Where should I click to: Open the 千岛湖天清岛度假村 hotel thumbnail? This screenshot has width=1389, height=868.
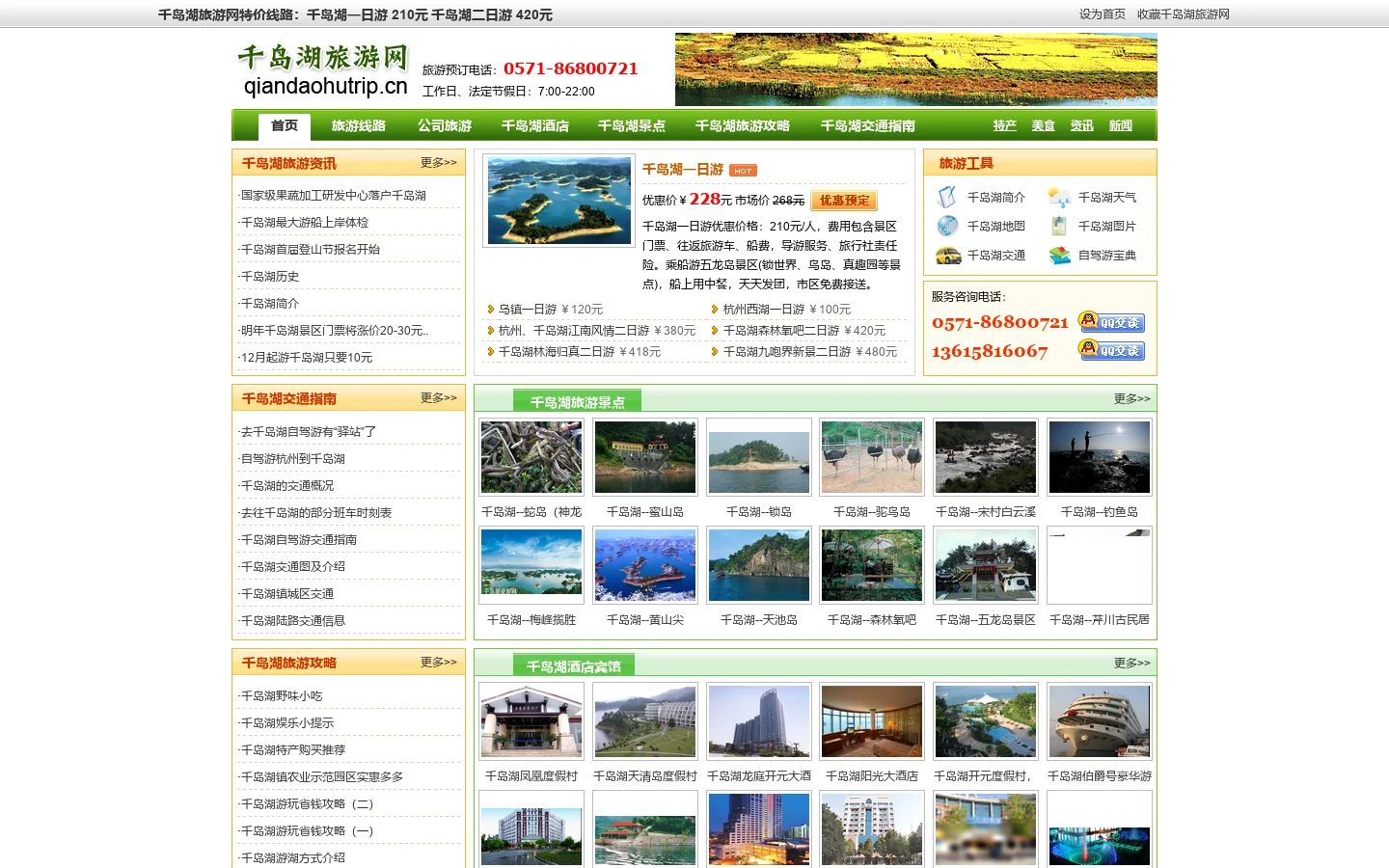645,721
